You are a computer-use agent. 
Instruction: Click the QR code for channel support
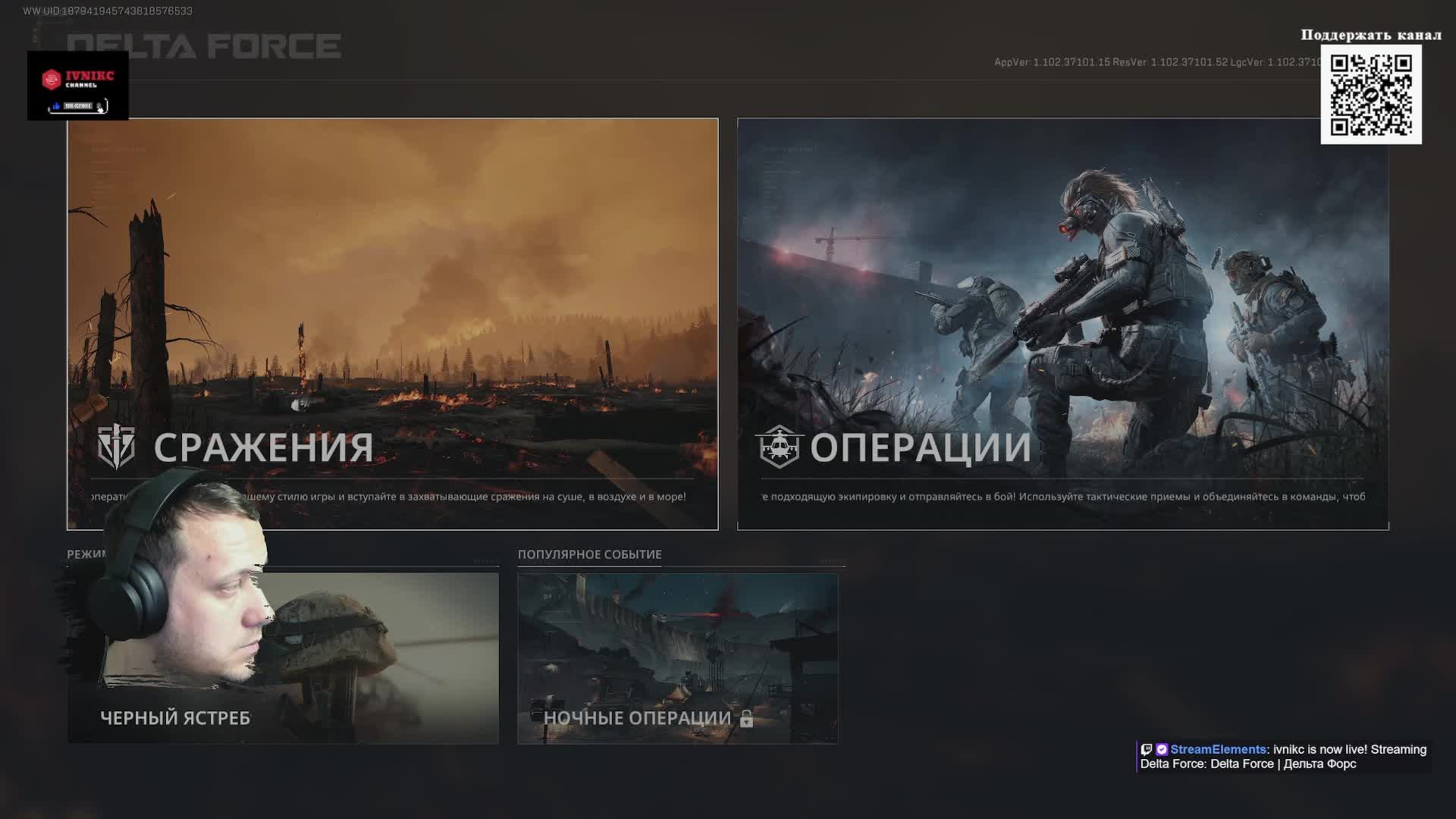tap(1370, 95)
